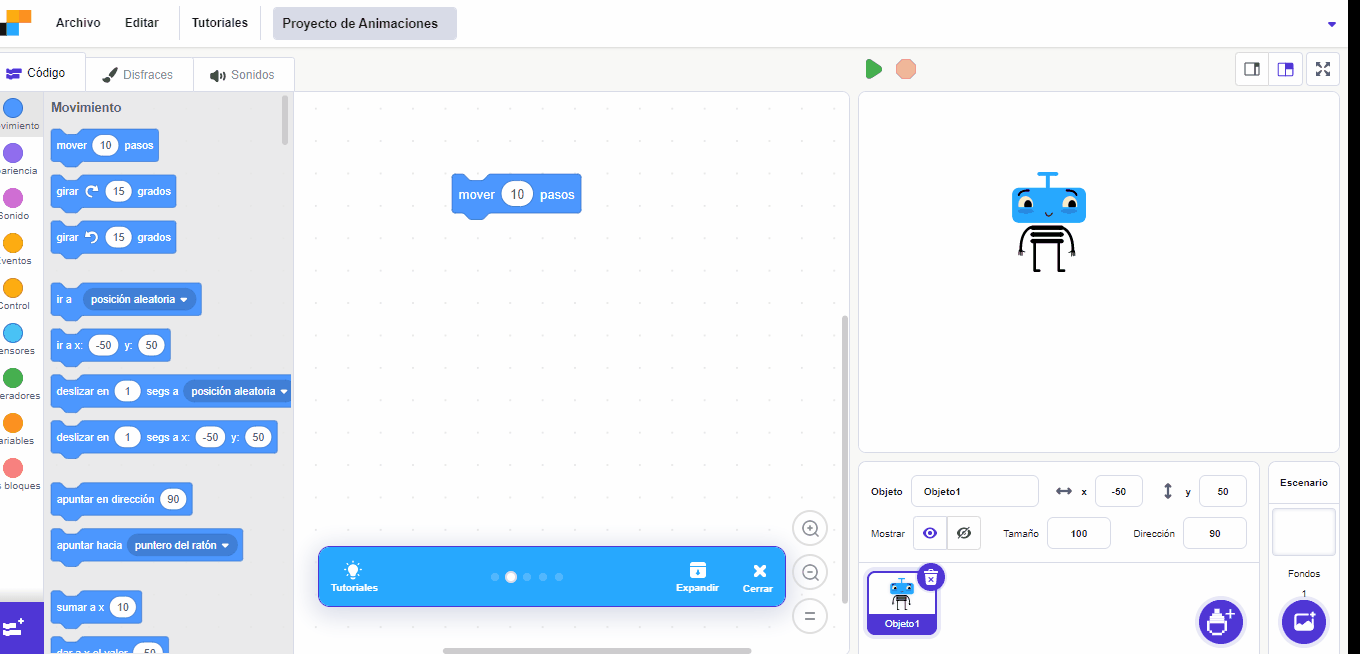Click the value 10 in workspace mover block
Screen dimensions: 1360x654
[x=517, y=195]
